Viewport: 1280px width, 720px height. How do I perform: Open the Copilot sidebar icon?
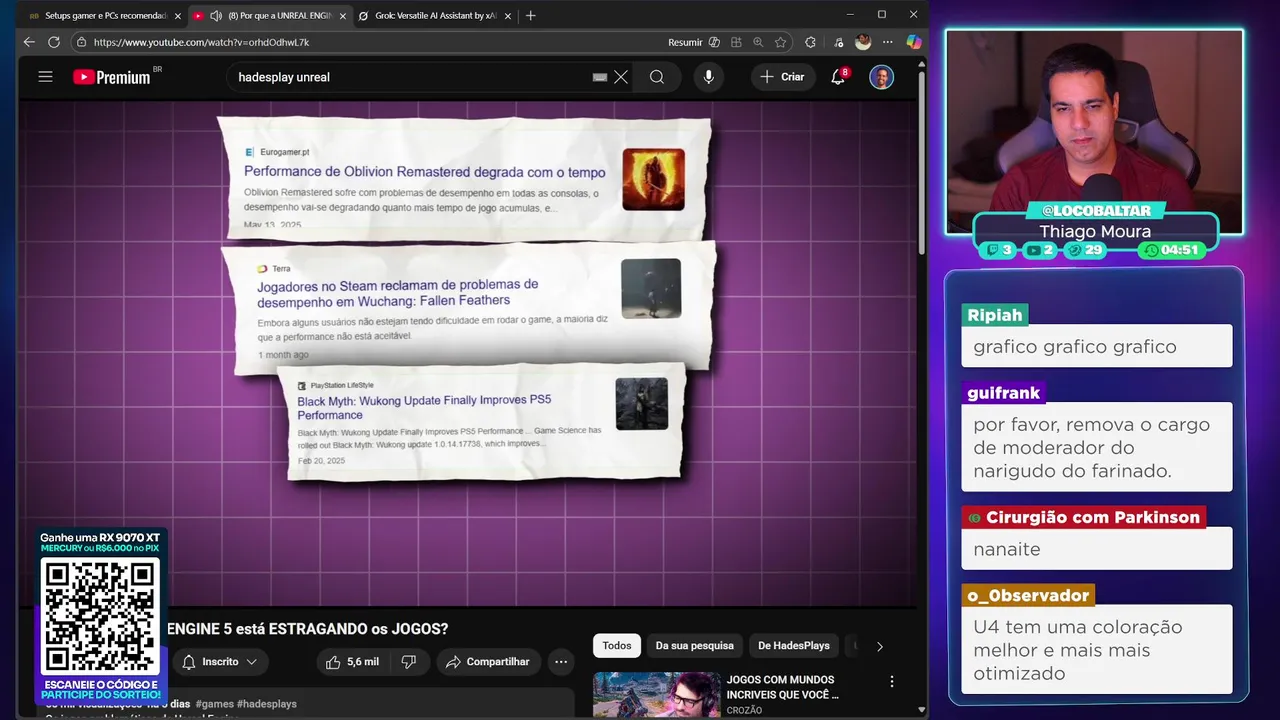coord(914,42)
